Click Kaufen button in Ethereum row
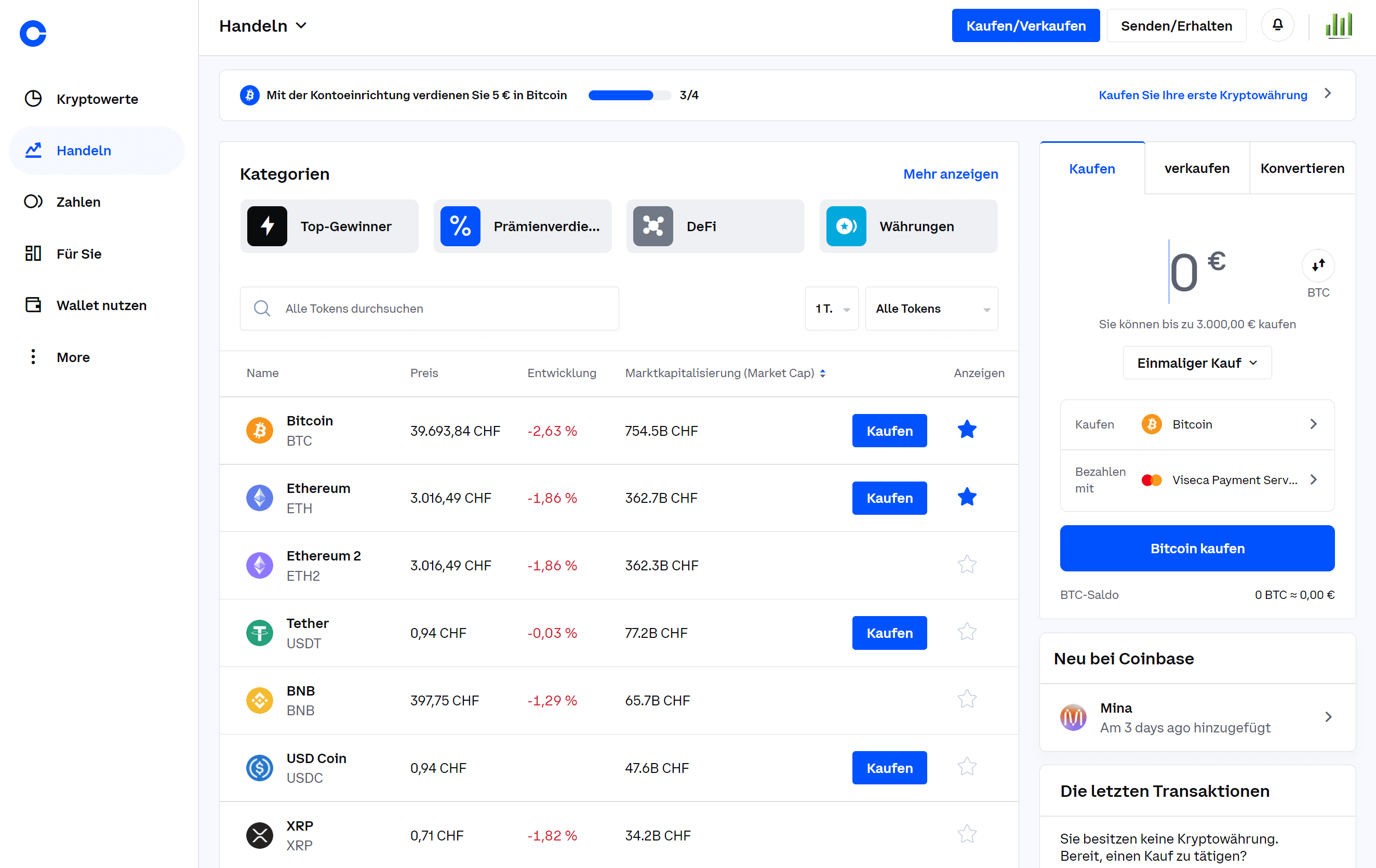1376x868 pixels. [x=889, y=498]
